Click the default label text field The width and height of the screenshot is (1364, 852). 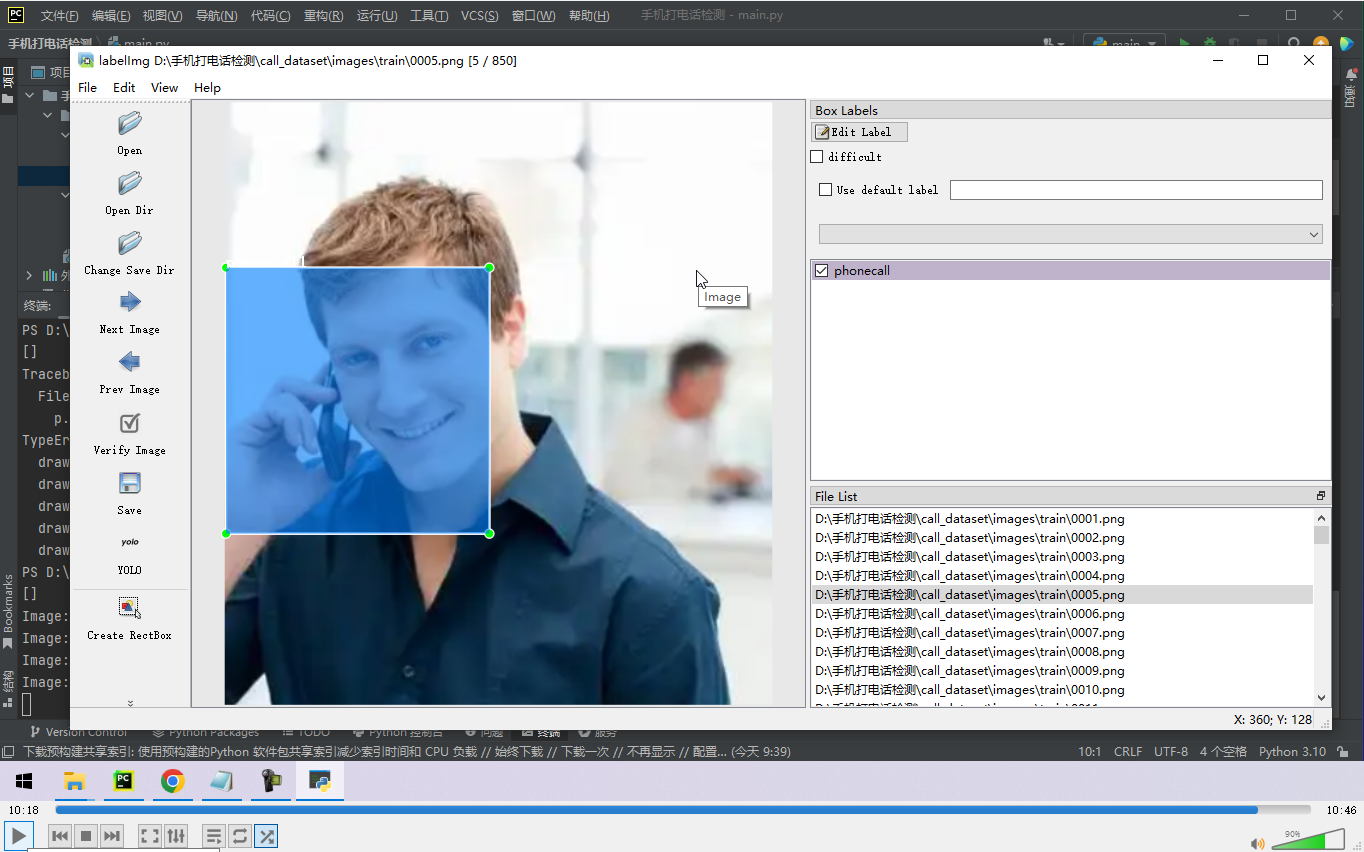click(1136, 190)
